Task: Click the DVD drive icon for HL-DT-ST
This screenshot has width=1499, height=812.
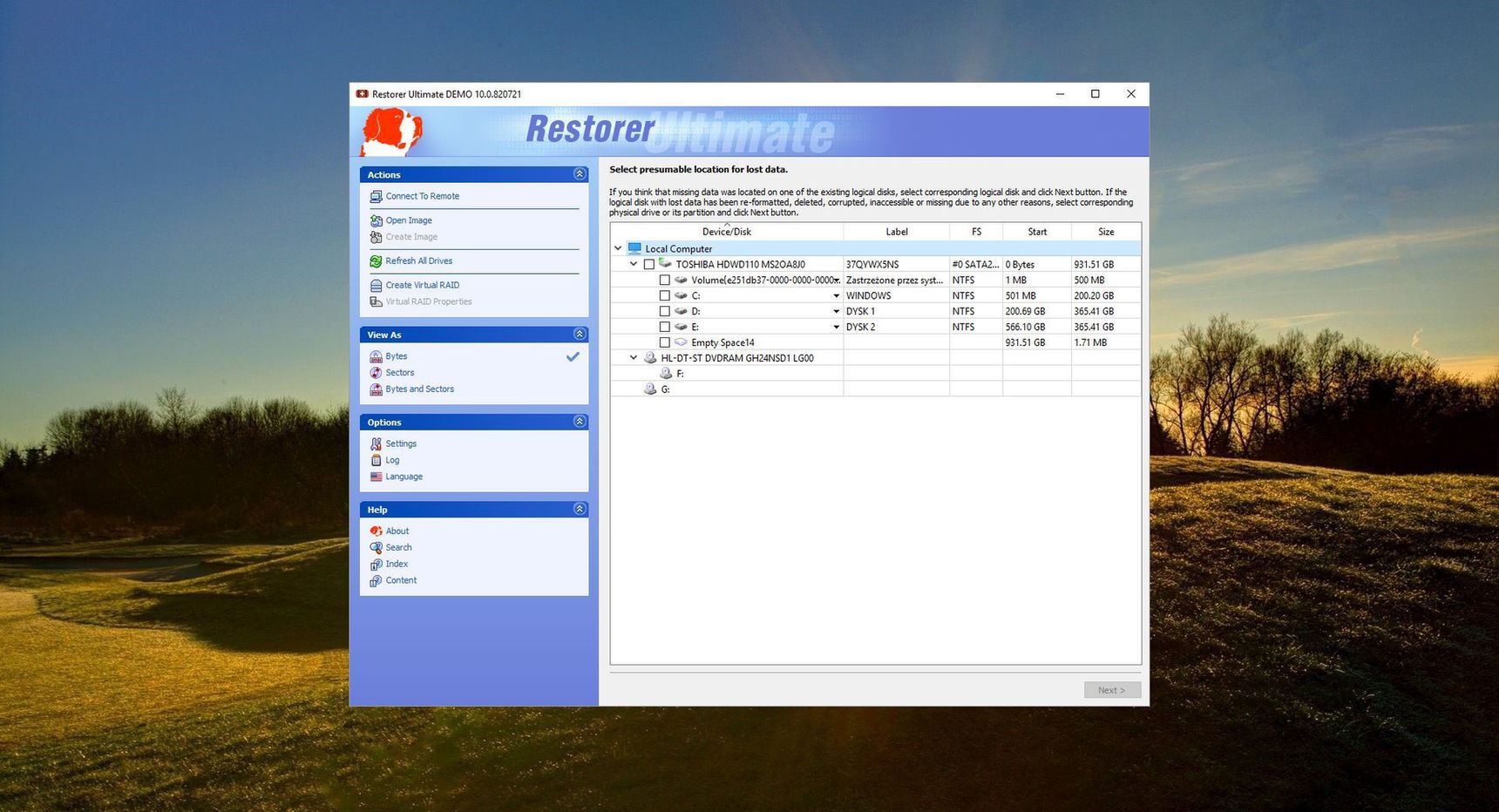Action: coord(650,358)
